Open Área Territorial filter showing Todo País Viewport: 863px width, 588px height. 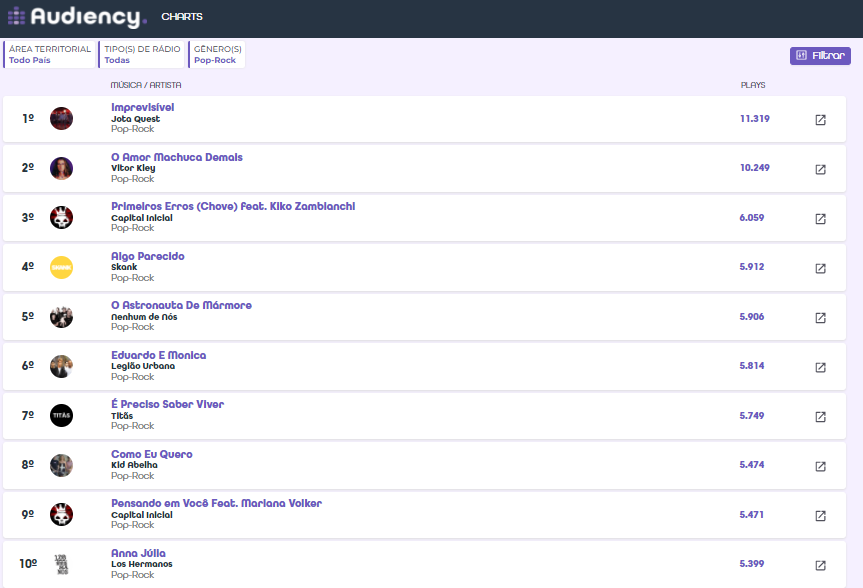[50, 55]
